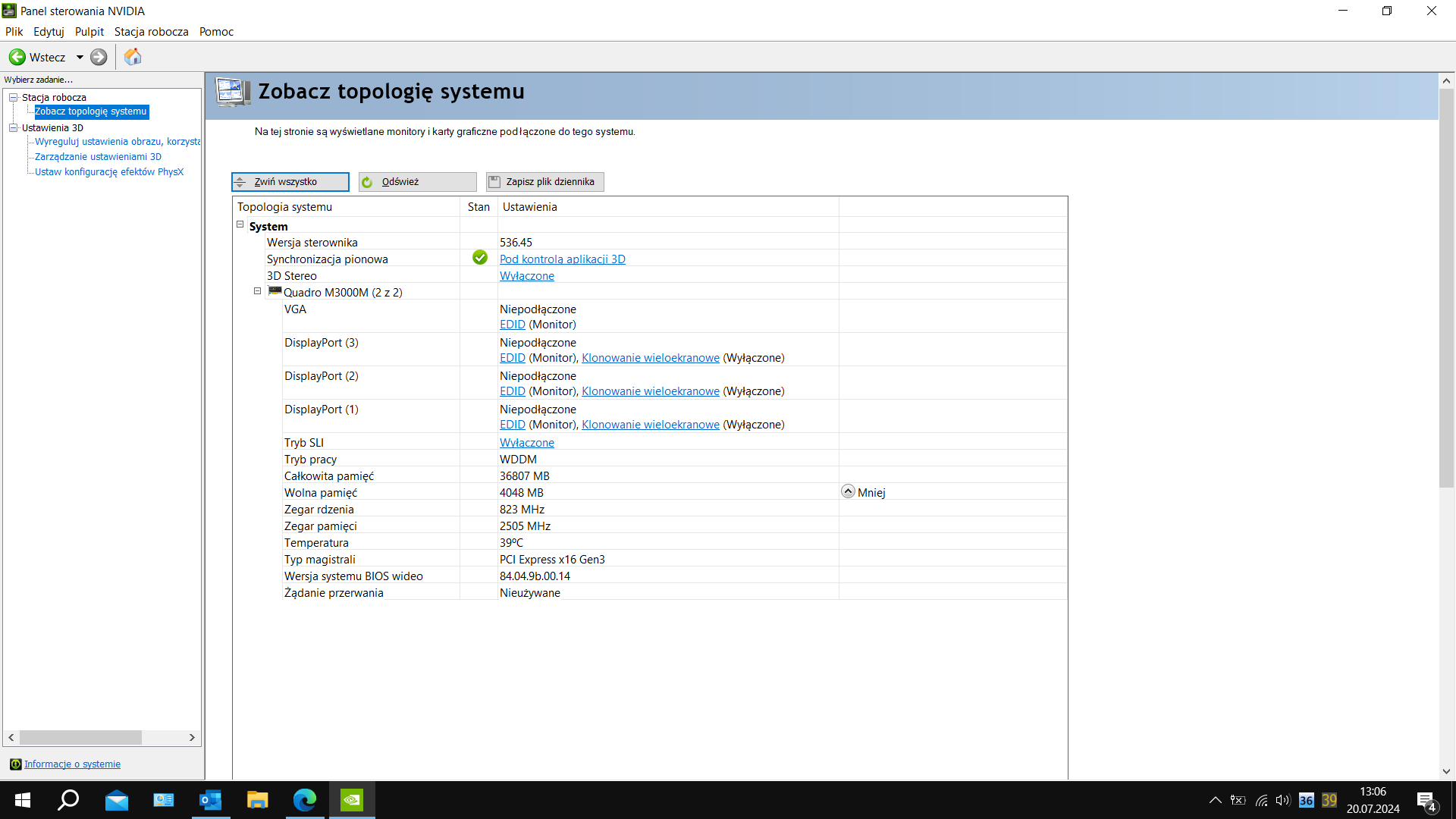Collapse the System topology node
Viewport: 1456px width, 819px height.
(240, 224)
